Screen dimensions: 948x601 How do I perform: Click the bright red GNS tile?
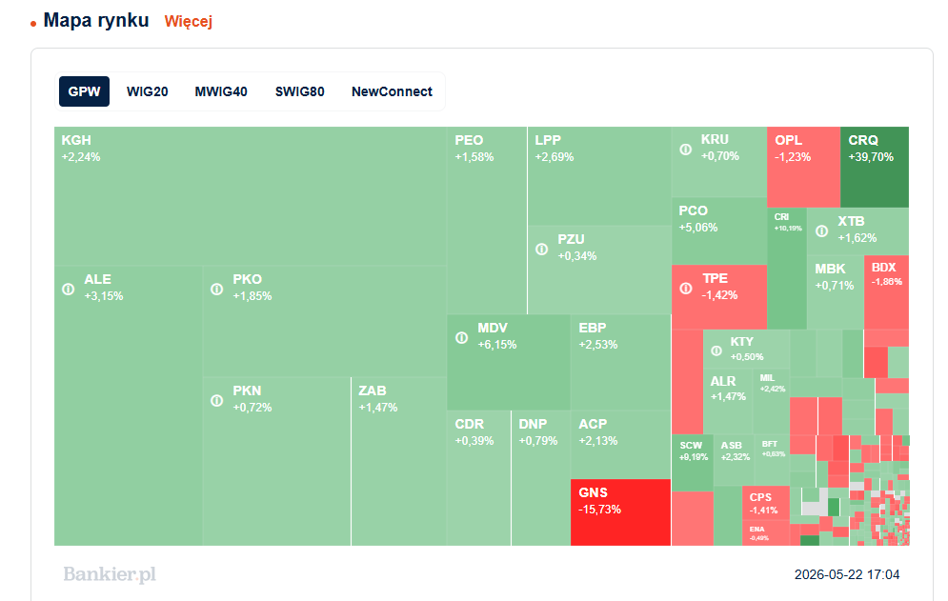click(621, 512)
